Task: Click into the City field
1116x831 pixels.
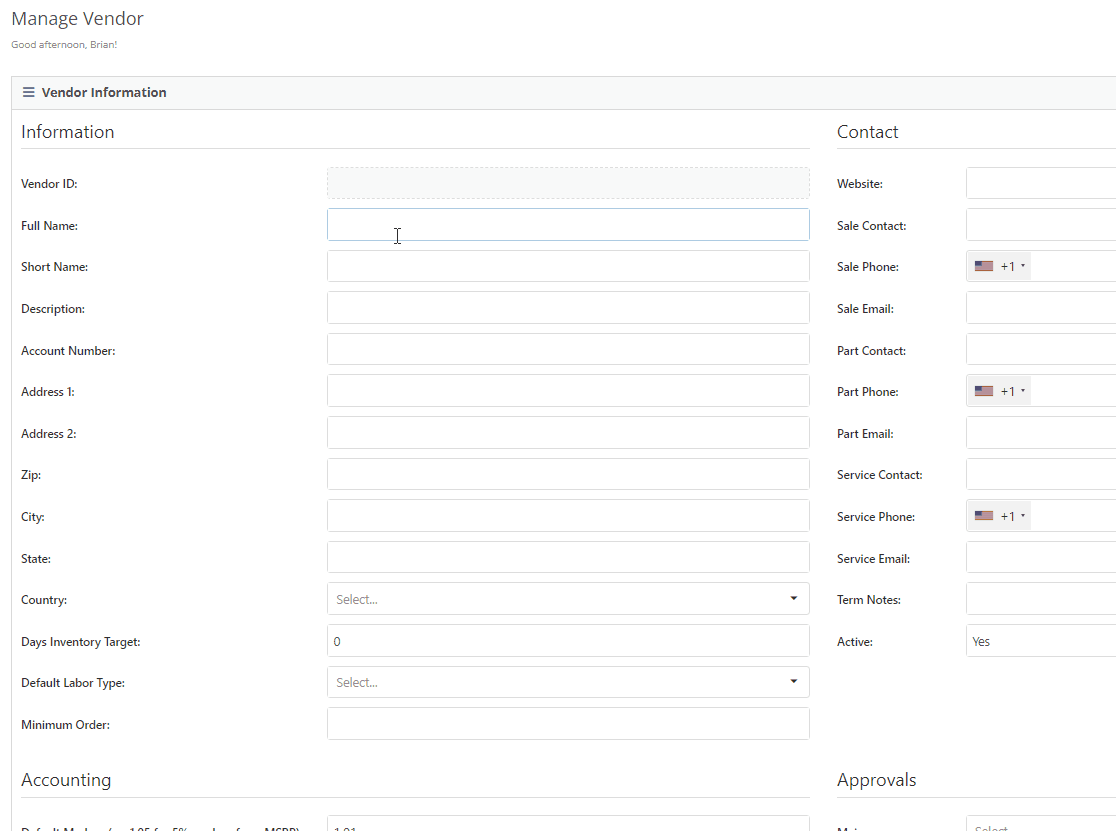Action: coord(568,516)
